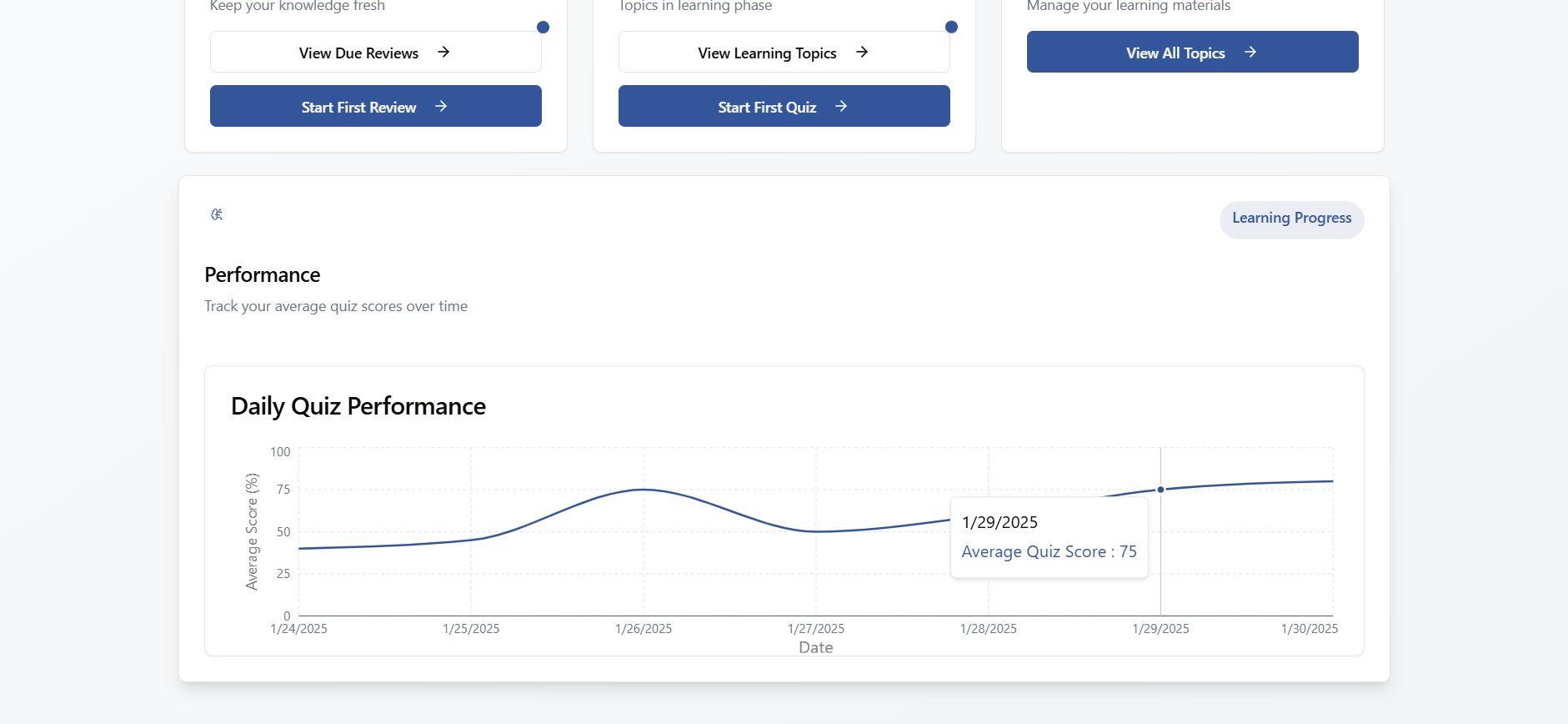Image resolution: width=1568 pixels, height=724 pixels.
Task: Click the 1/25/2025 axis label
Action: (471, 629)
